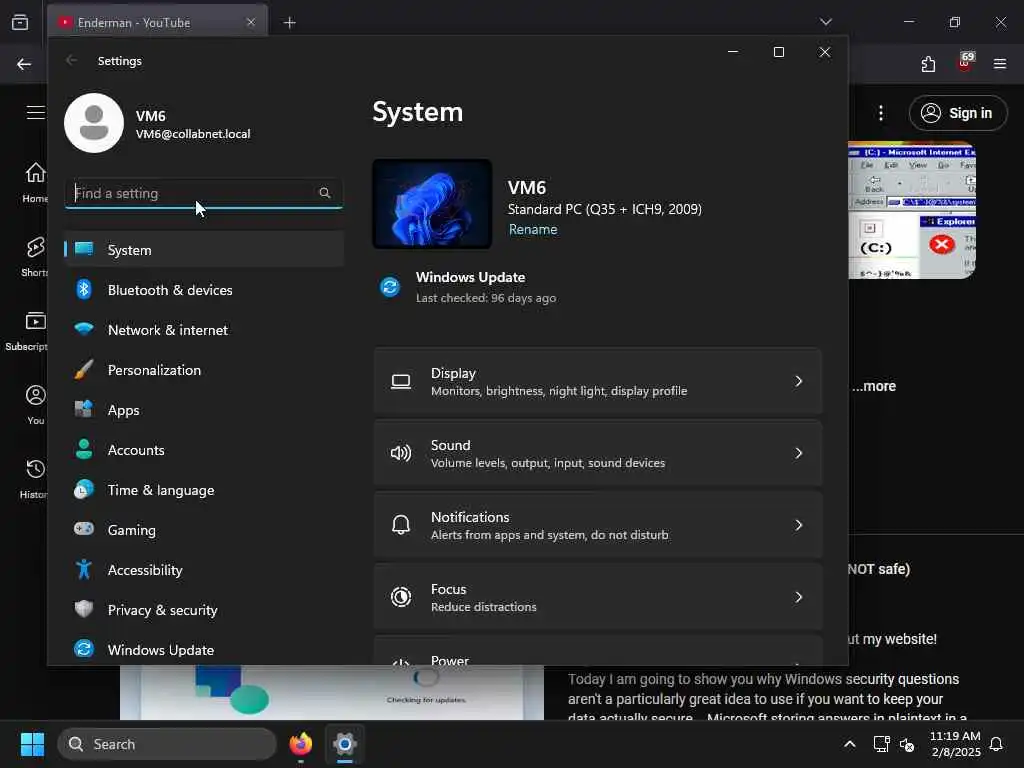Select Gaming settings category
The image size is (1024, 768).
click(x=204, y=530)
